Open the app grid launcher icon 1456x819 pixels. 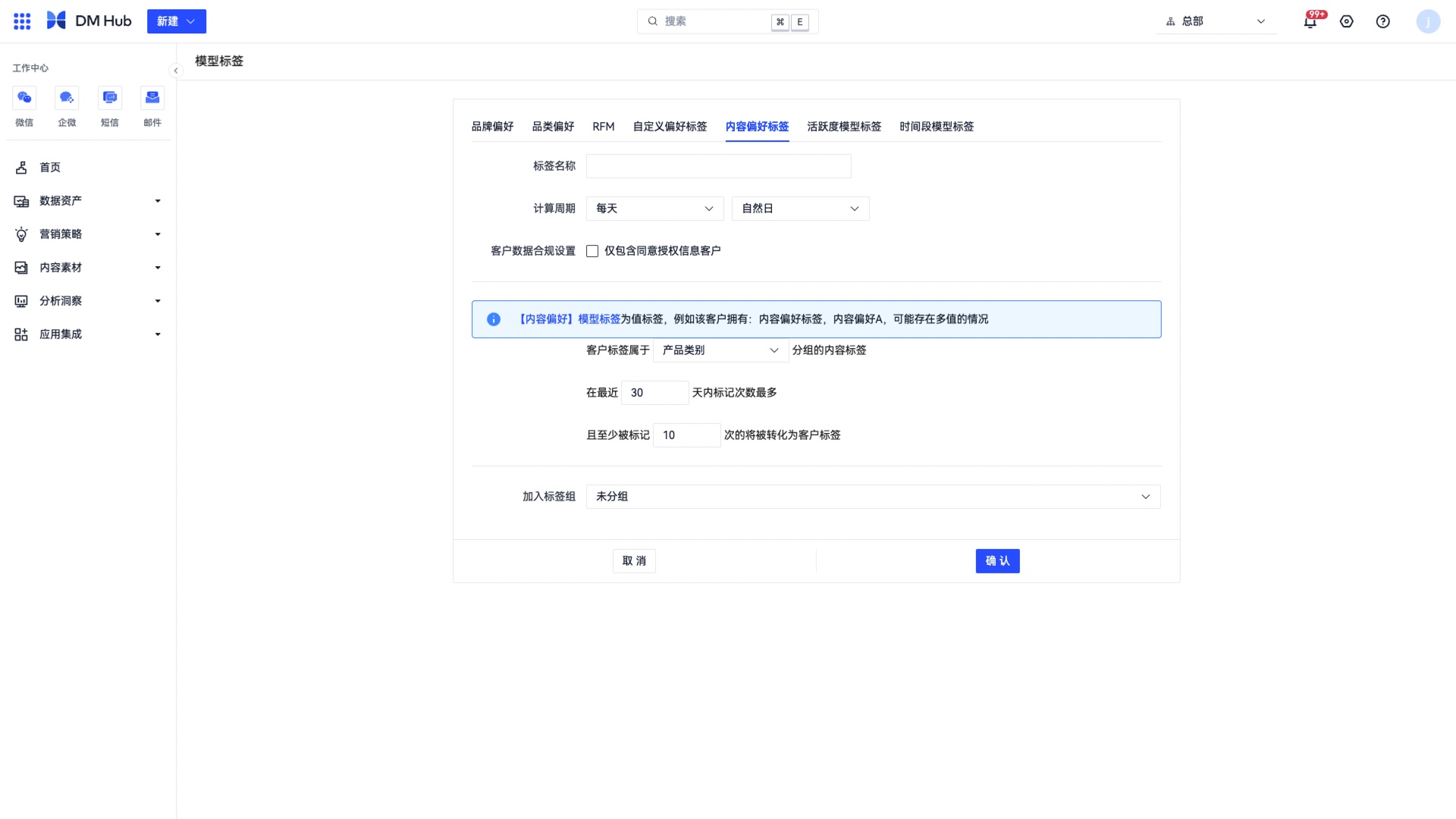tap(22, 21)
